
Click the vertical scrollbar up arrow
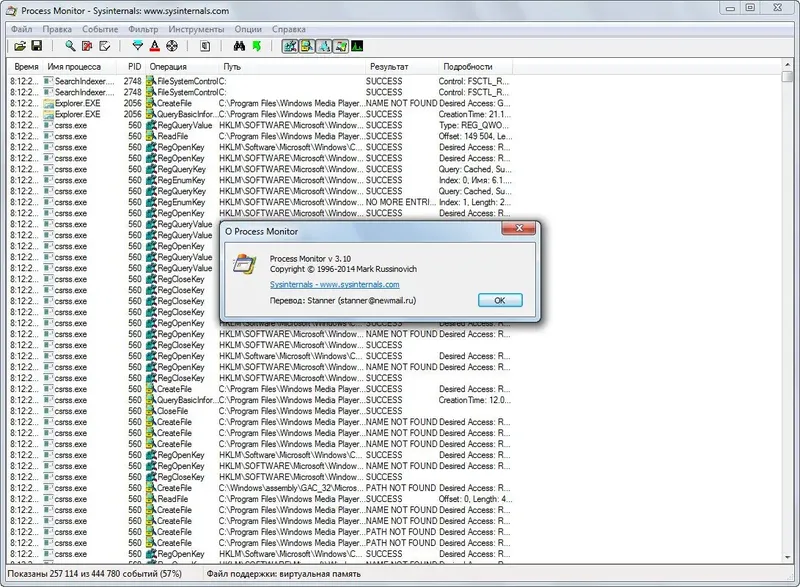point(788,64)
